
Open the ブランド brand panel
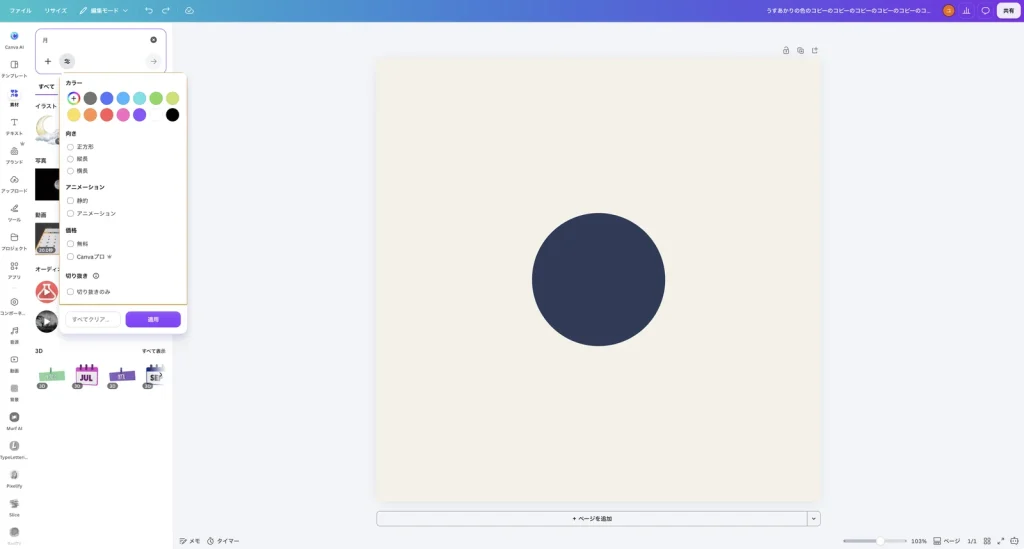(14, 155)
